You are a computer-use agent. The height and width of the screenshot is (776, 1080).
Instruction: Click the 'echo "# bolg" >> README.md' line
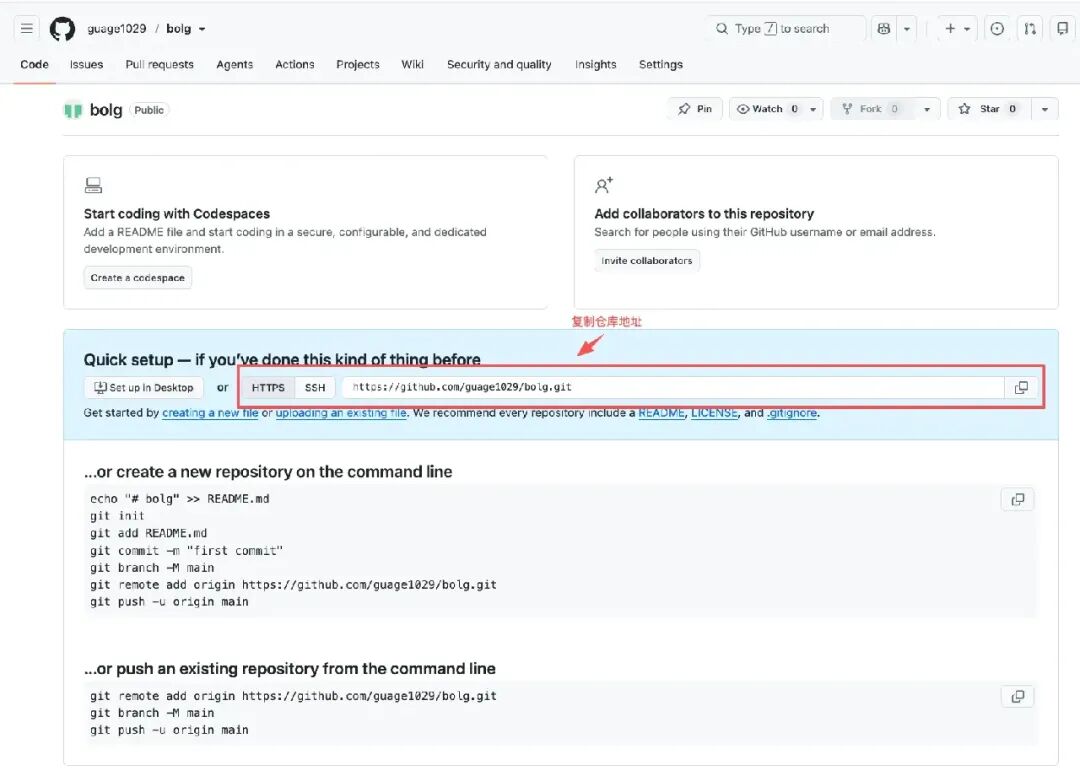[x=179, y=499]
